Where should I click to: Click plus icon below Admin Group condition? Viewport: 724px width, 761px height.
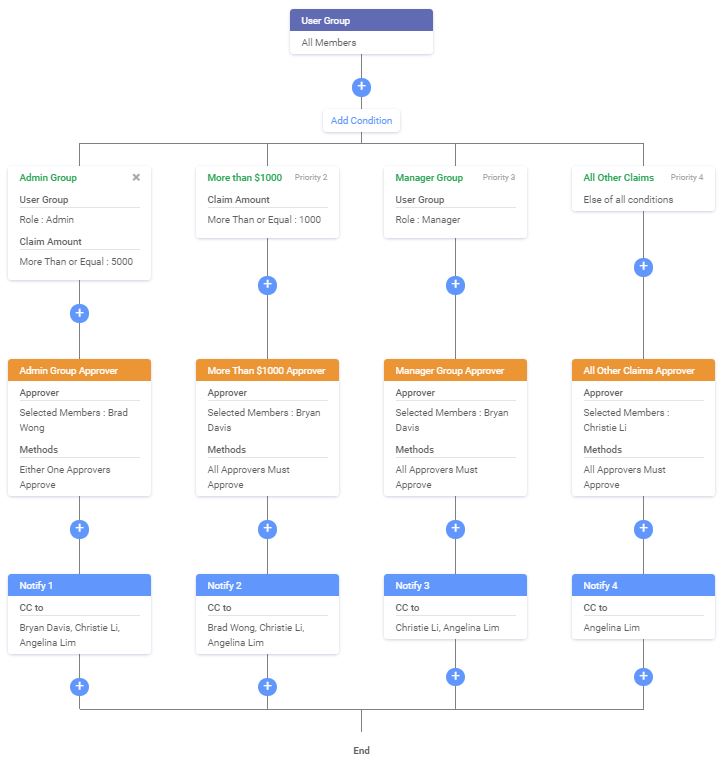click(x=80, y=313)
